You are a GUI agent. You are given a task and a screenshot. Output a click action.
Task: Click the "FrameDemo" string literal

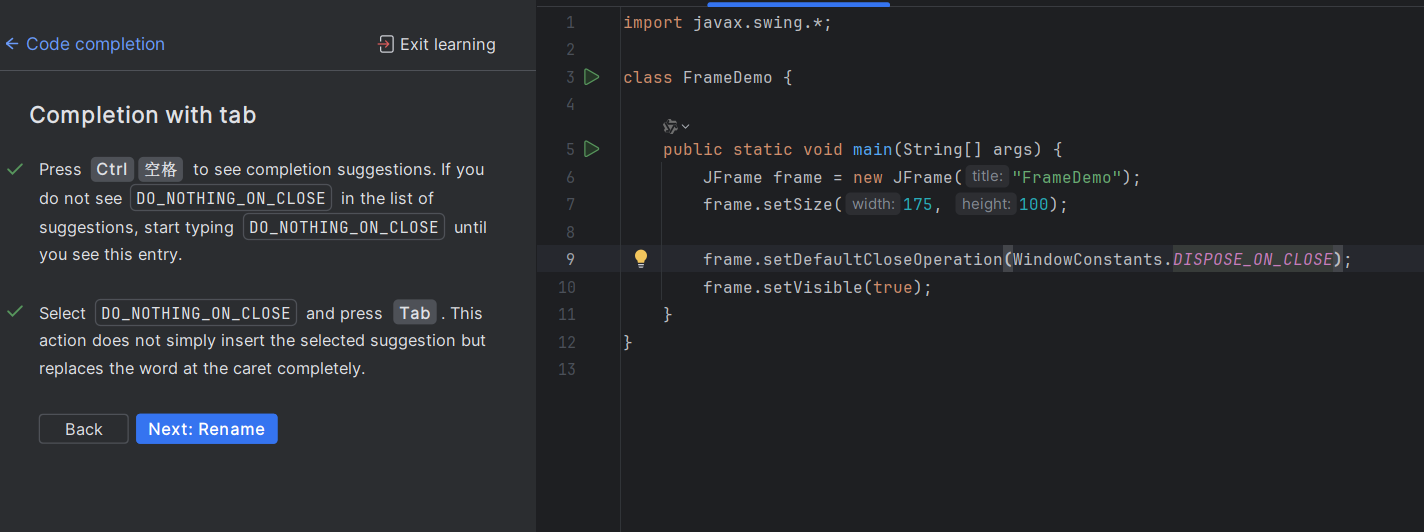tap(1067, 177)
